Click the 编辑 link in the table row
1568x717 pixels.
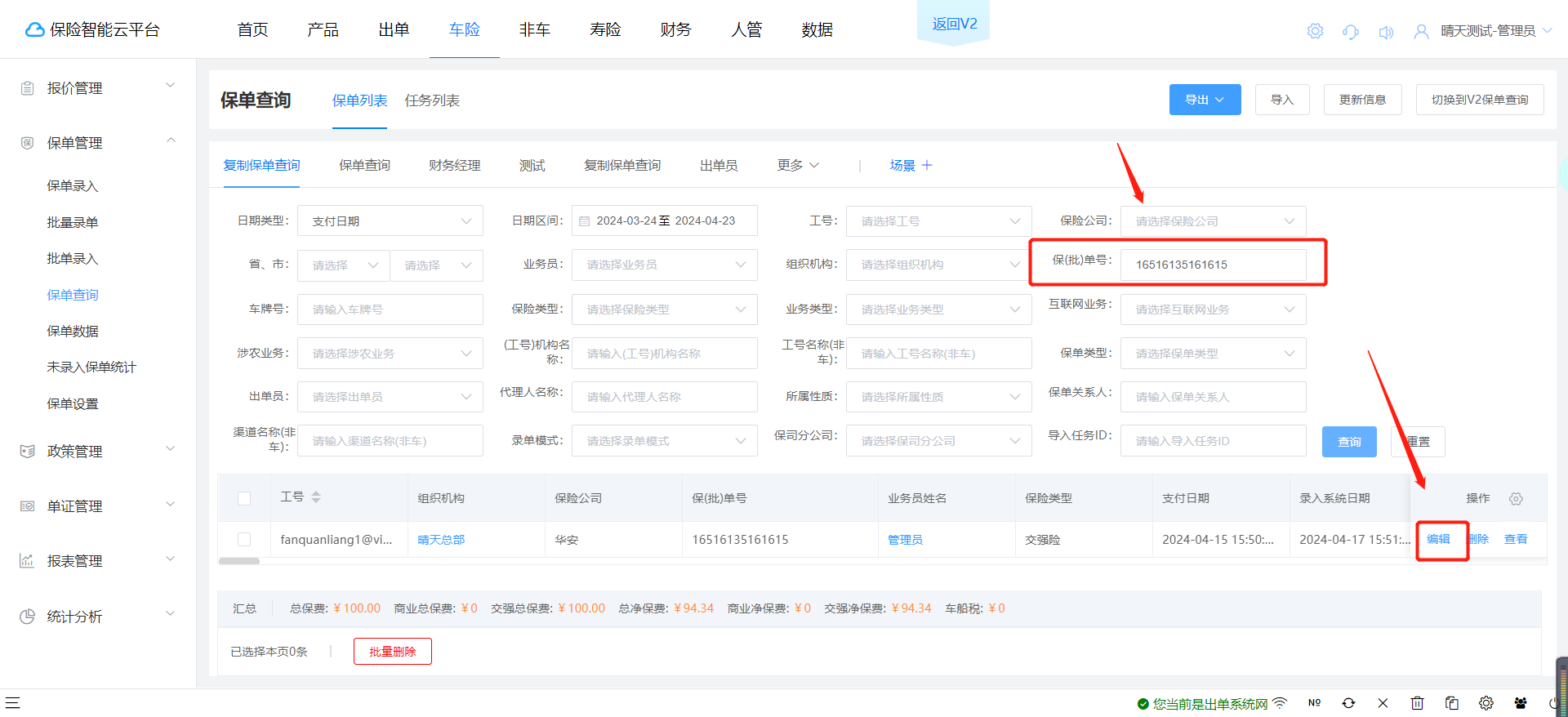tap(1439, 539)
